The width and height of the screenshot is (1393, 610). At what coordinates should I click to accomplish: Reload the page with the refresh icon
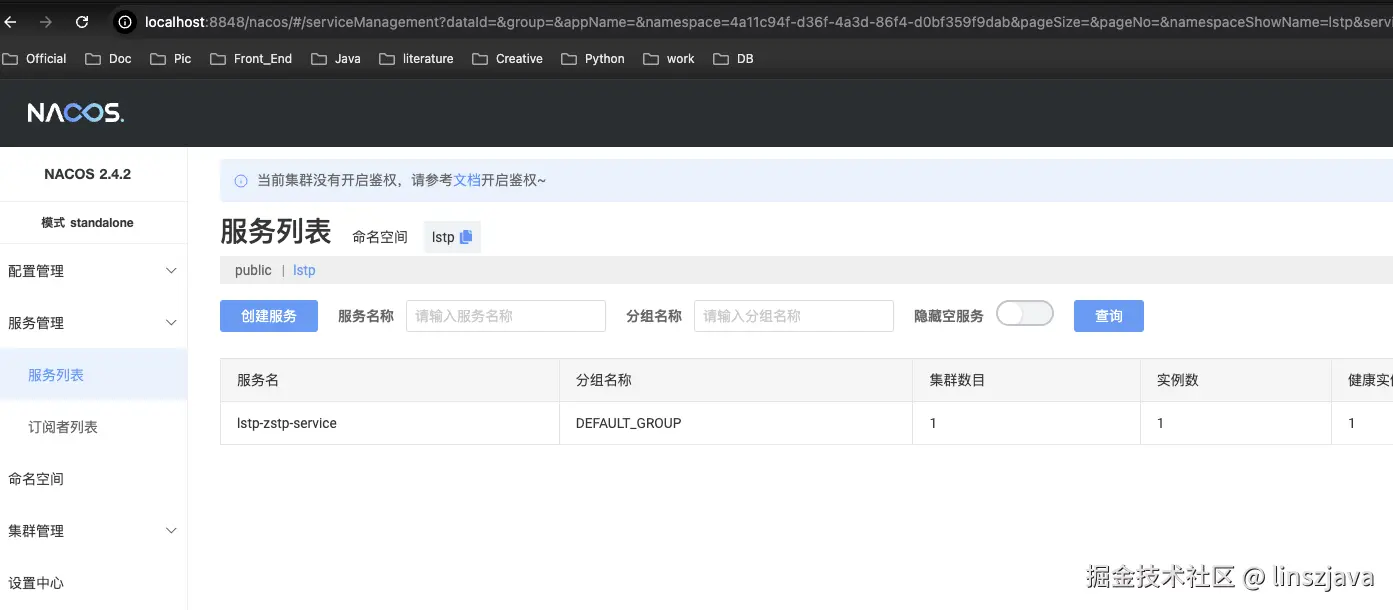[82, 22]
